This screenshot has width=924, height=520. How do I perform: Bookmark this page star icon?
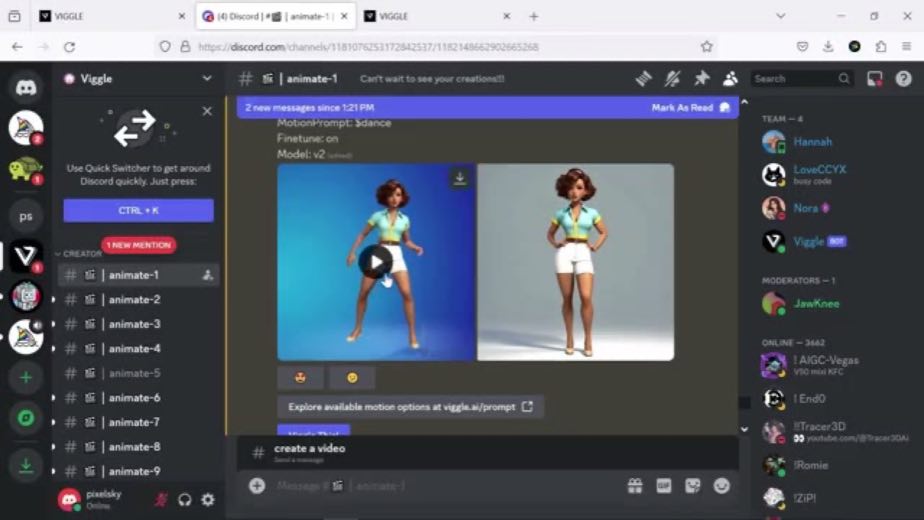[707, 47]
